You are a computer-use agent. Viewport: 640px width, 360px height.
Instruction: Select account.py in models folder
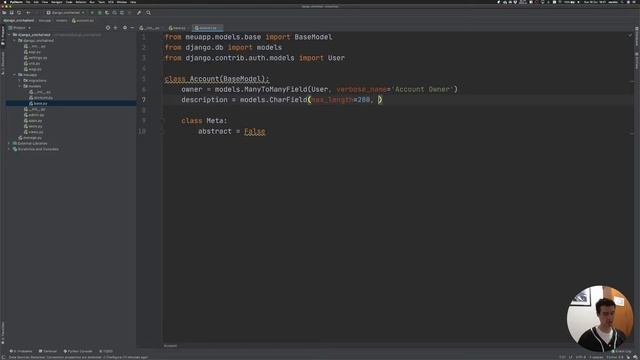[x=41, y=98]
